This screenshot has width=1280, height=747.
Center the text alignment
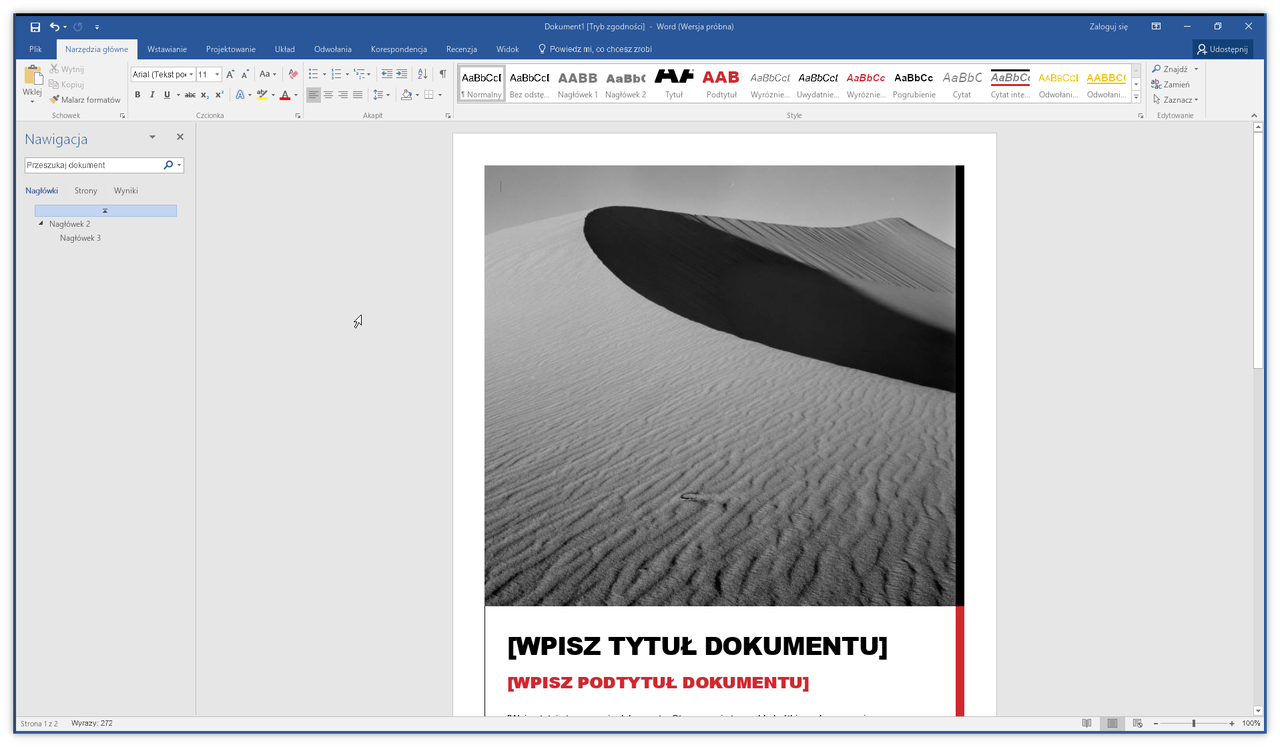click(328, 95)
